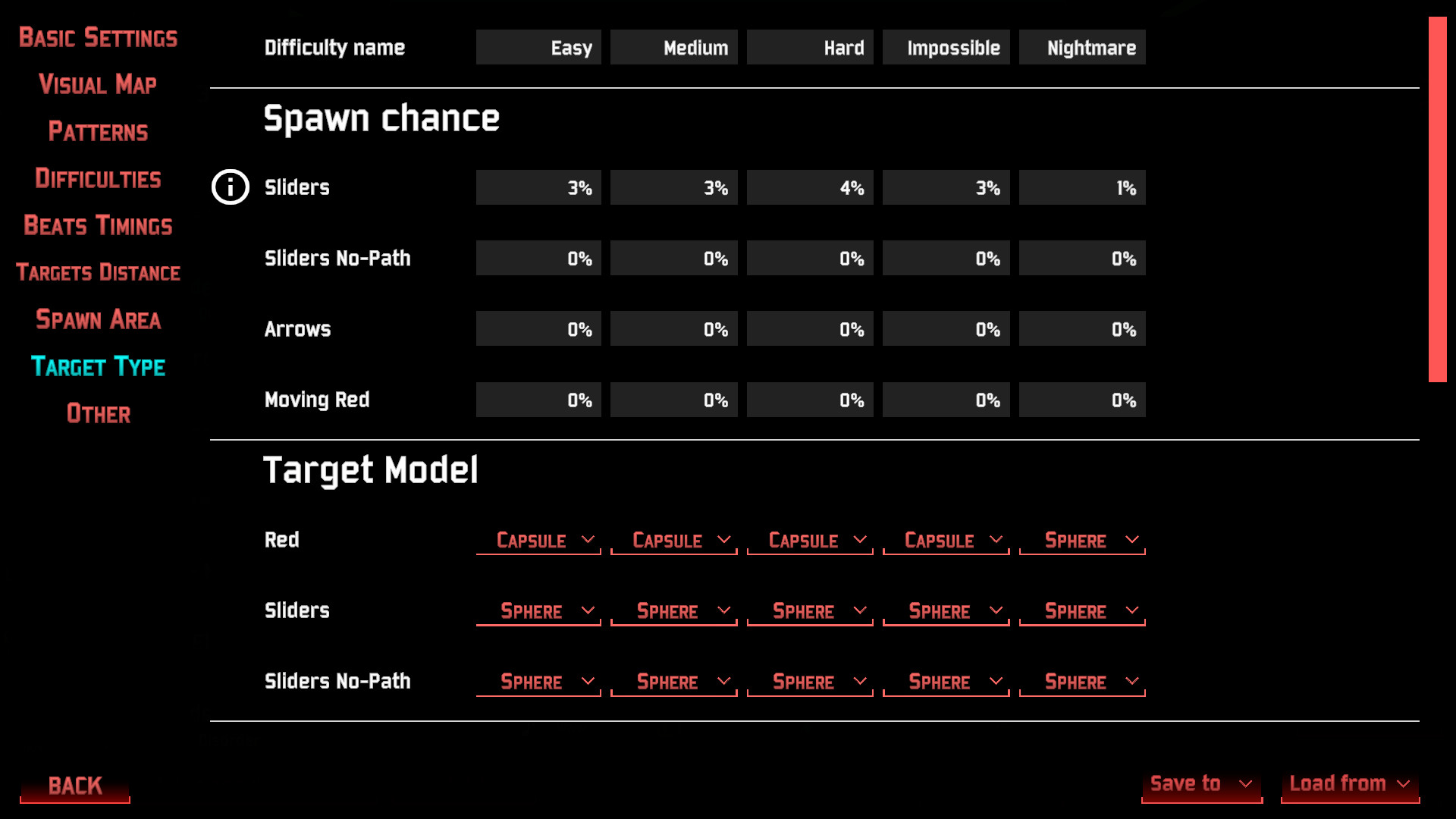
Task: Click the Target Type menu item
Action: 97,366
